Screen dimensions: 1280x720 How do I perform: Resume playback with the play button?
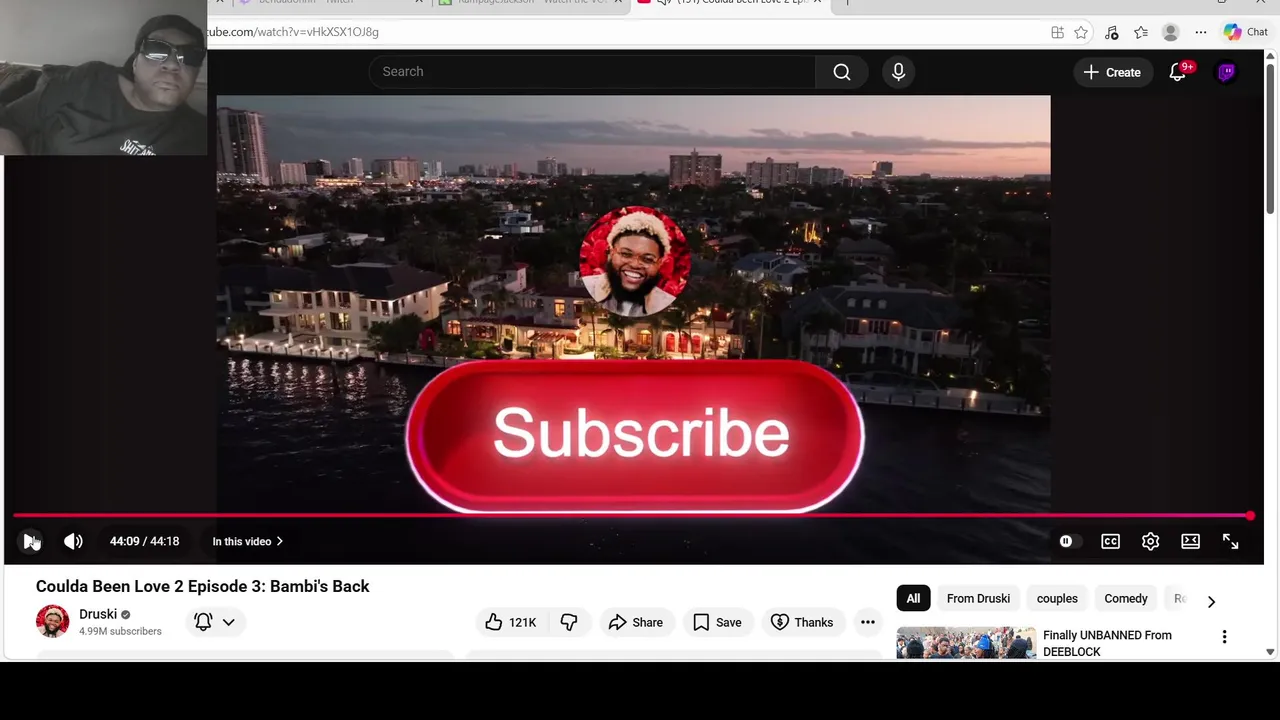click(30, 541)
